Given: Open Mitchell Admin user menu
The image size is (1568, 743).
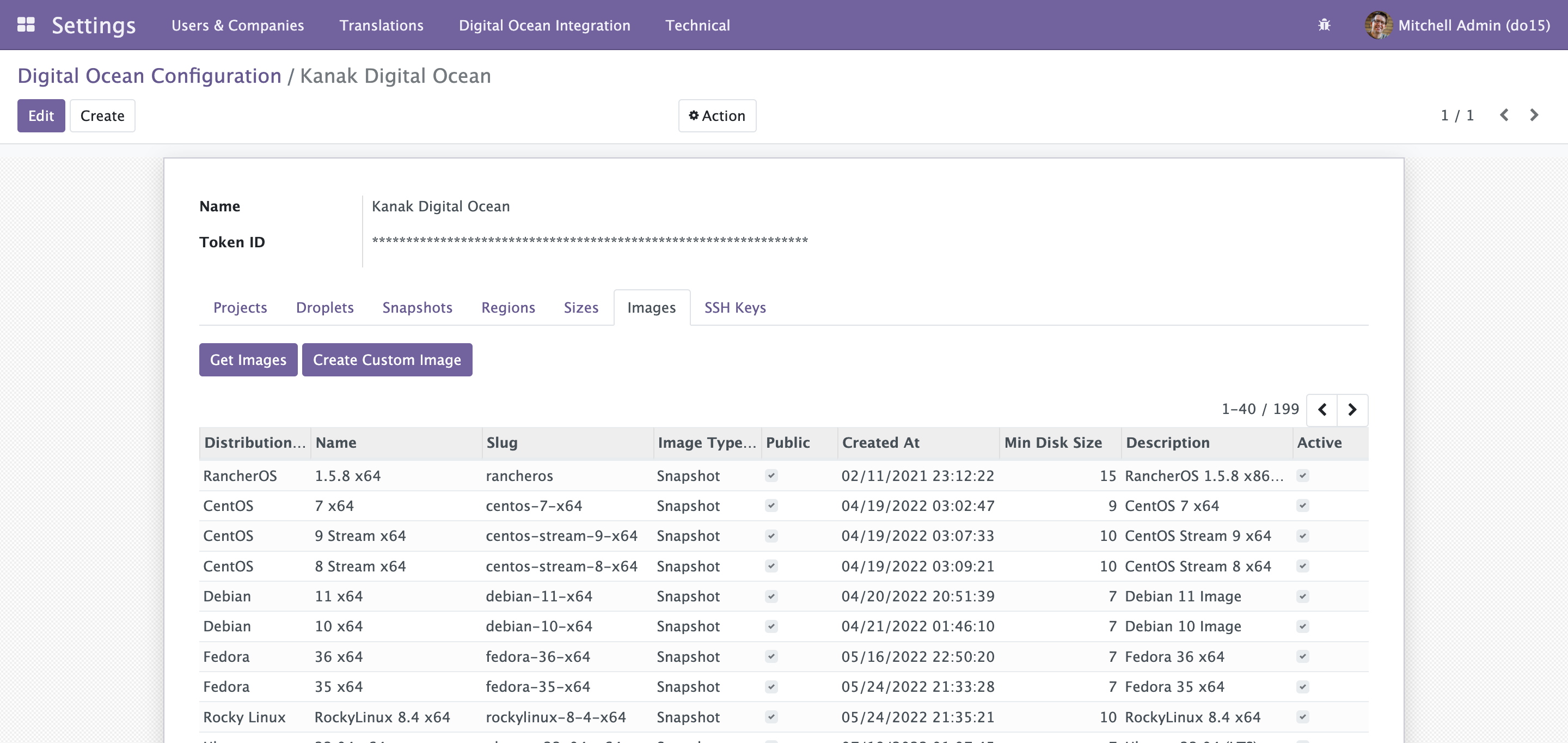Looking at the screenshot, I should [x=1457, y=25].
